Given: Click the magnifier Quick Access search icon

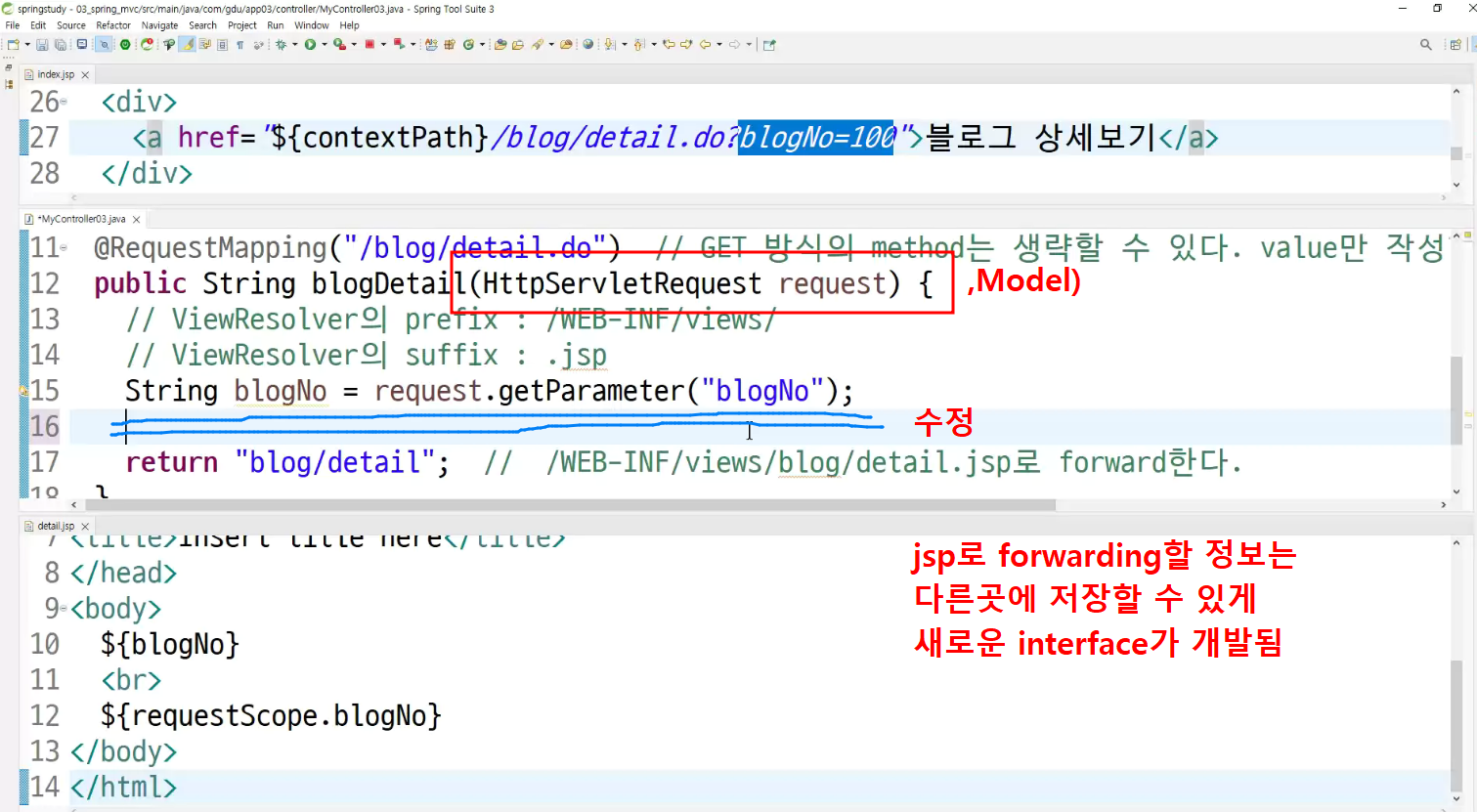Looking at the screenshot, I should (1425, 44).
